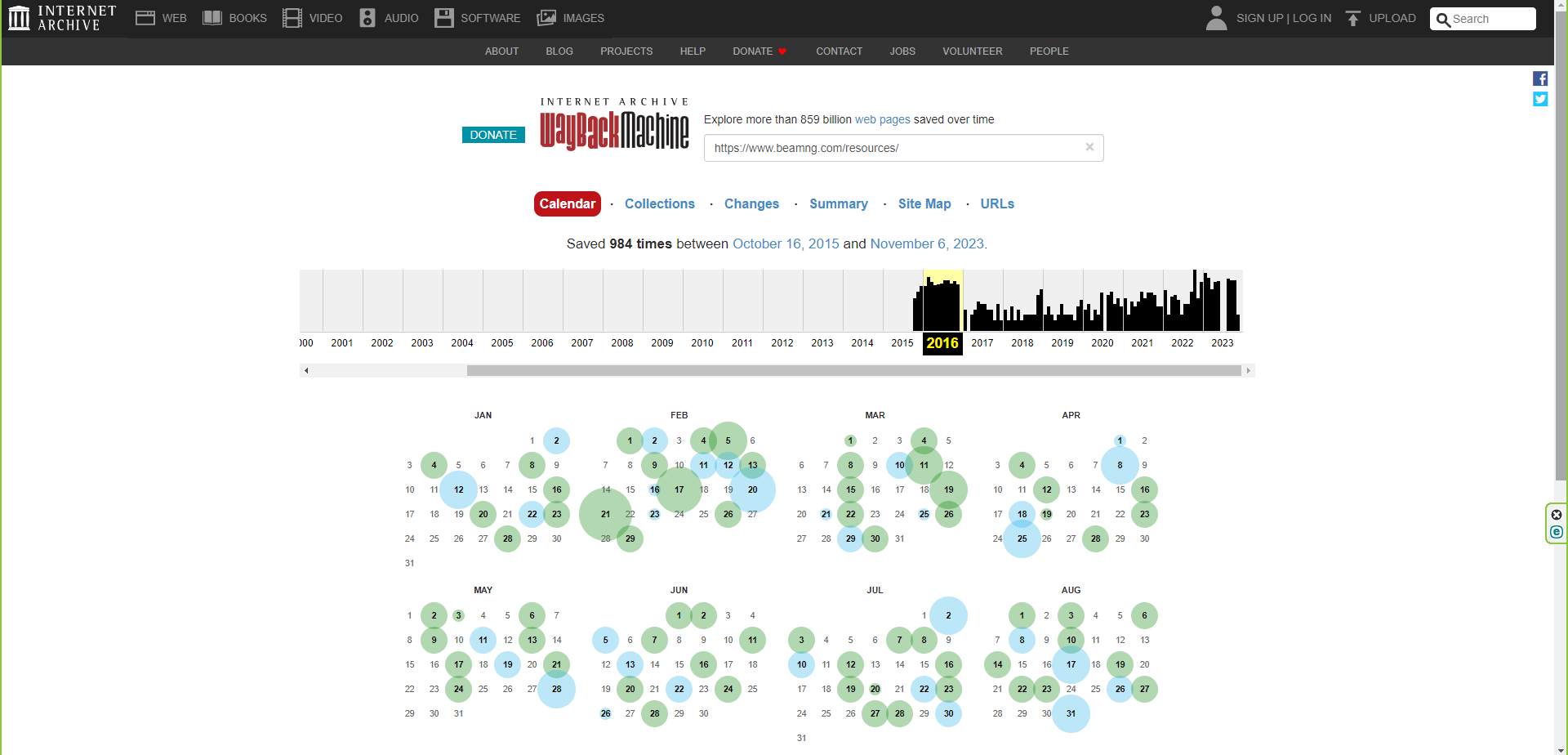The width and height of the screenshot is (1568, 755).
Task: Open May 28 capture bubble
Action: [x=556, y=689]
